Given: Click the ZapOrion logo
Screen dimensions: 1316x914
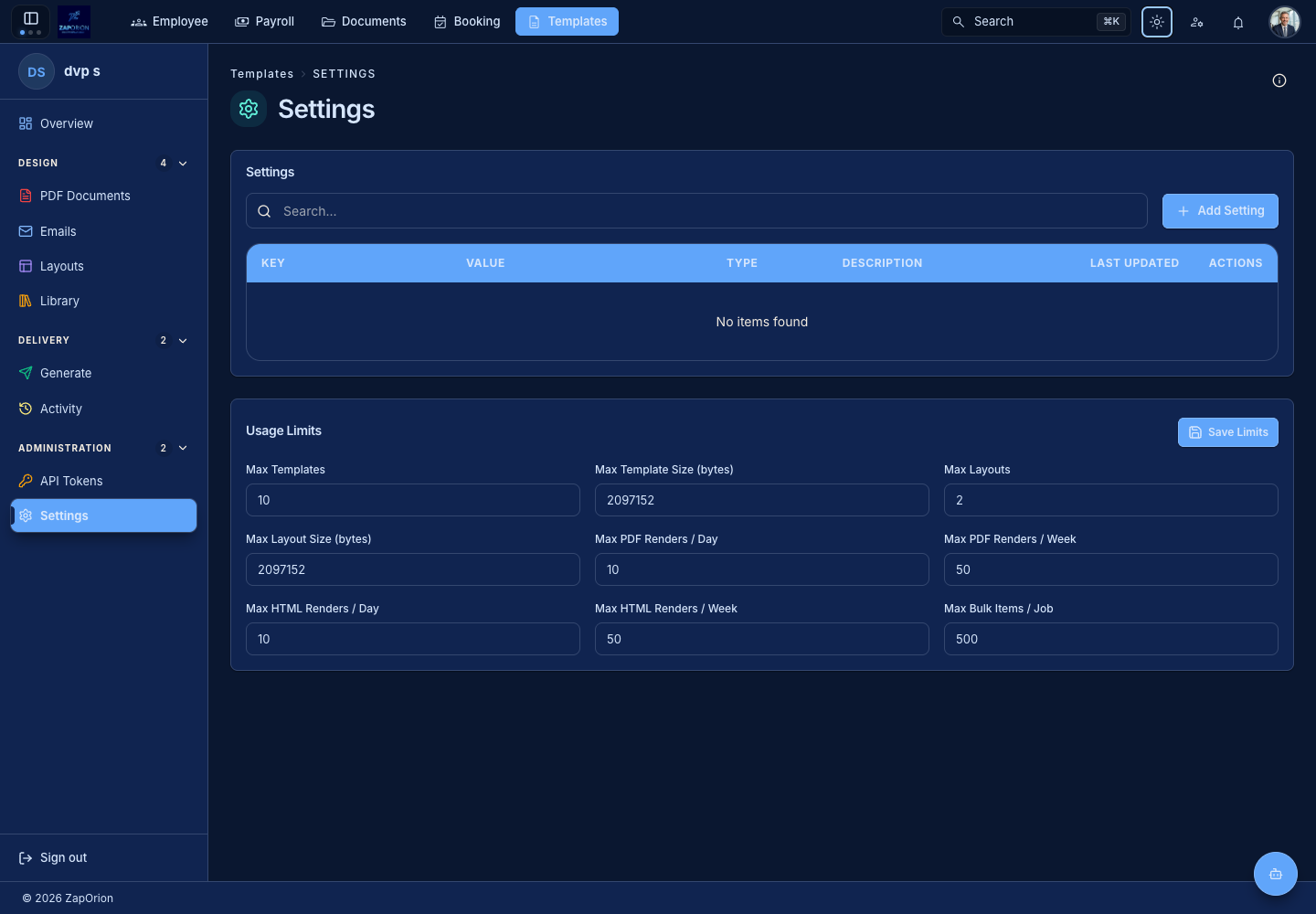Looking at the screenshot, I should click(x=74, y=21).
